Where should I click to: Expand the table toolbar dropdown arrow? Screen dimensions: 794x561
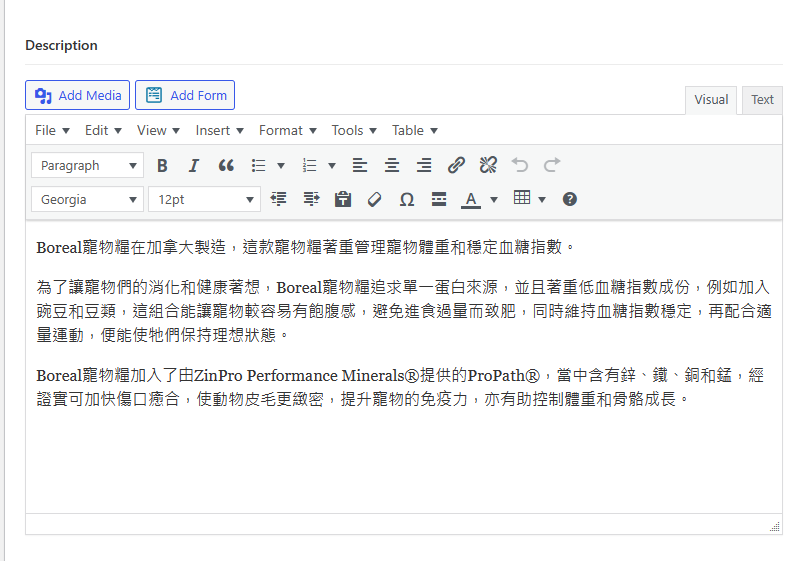pyautogui.click(x=542, y=199)
